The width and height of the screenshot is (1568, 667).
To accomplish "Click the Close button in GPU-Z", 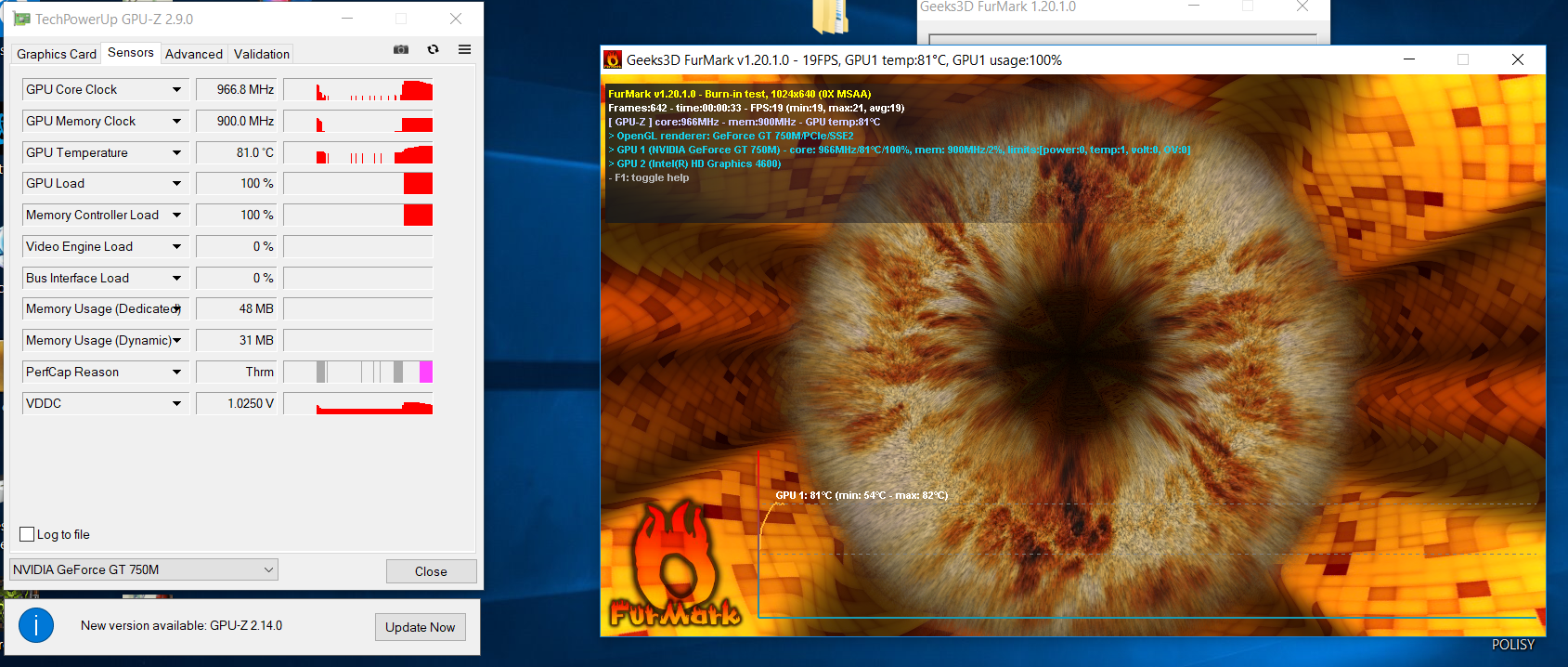I will (431, 571).
